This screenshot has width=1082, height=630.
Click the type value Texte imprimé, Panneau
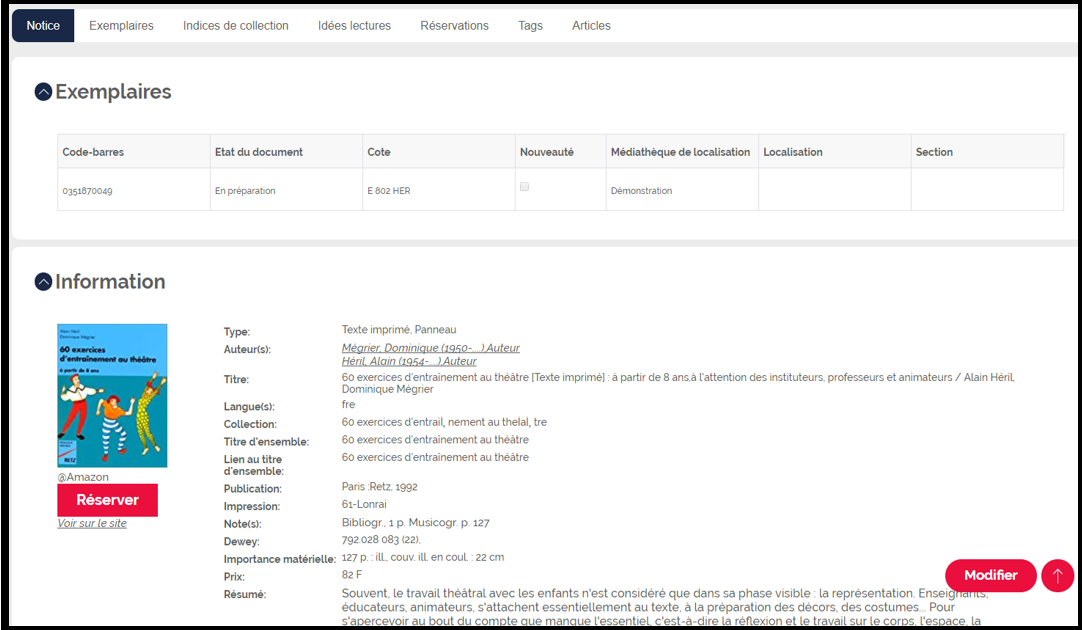click(399, 330)
